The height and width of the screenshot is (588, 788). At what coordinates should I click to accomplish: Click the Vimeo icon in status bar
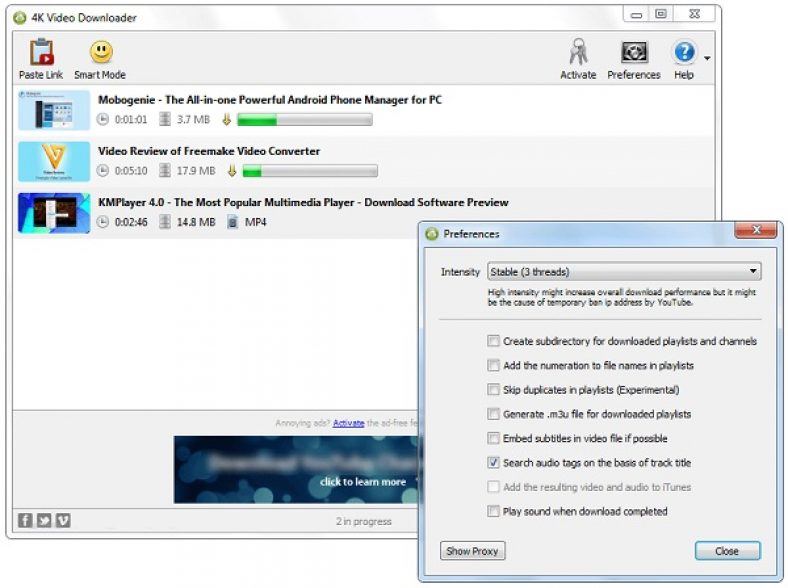coord(63,520)
